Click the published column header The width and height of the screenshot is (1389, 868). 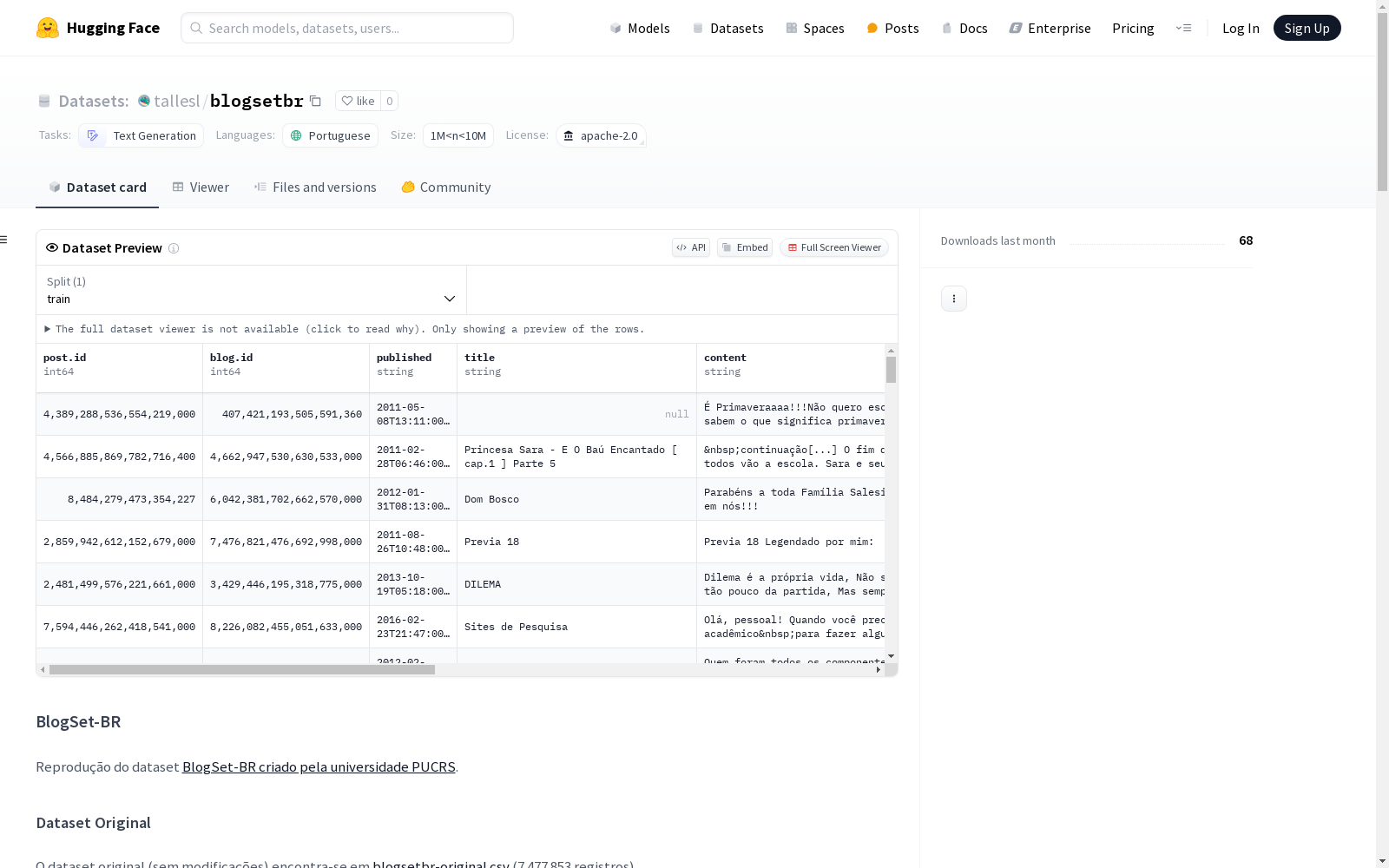pos(413,368)
